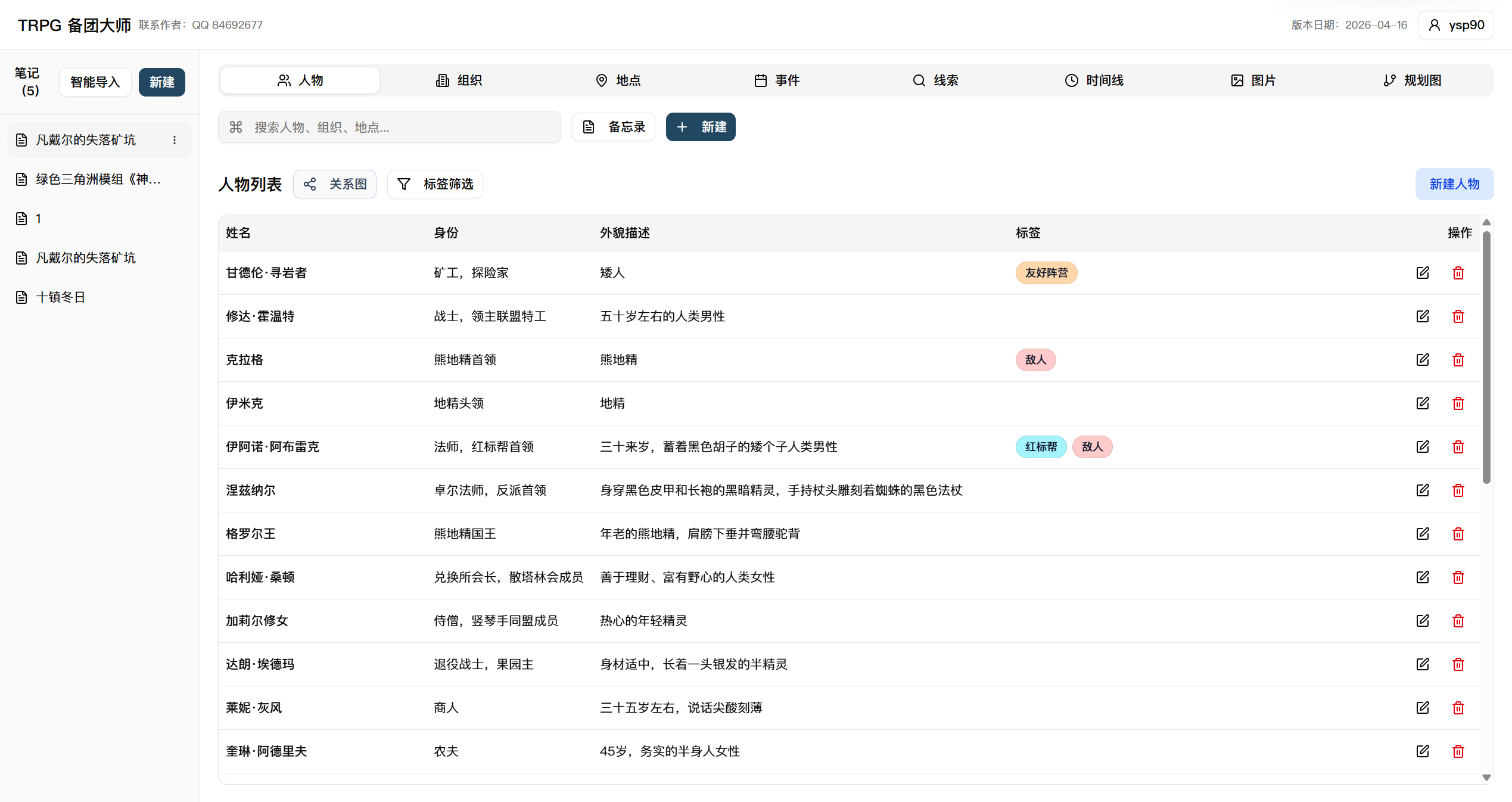This screenshot has width=1512, height=802.
Task: Open the 图片 tab
Action: click(1253, 80)
